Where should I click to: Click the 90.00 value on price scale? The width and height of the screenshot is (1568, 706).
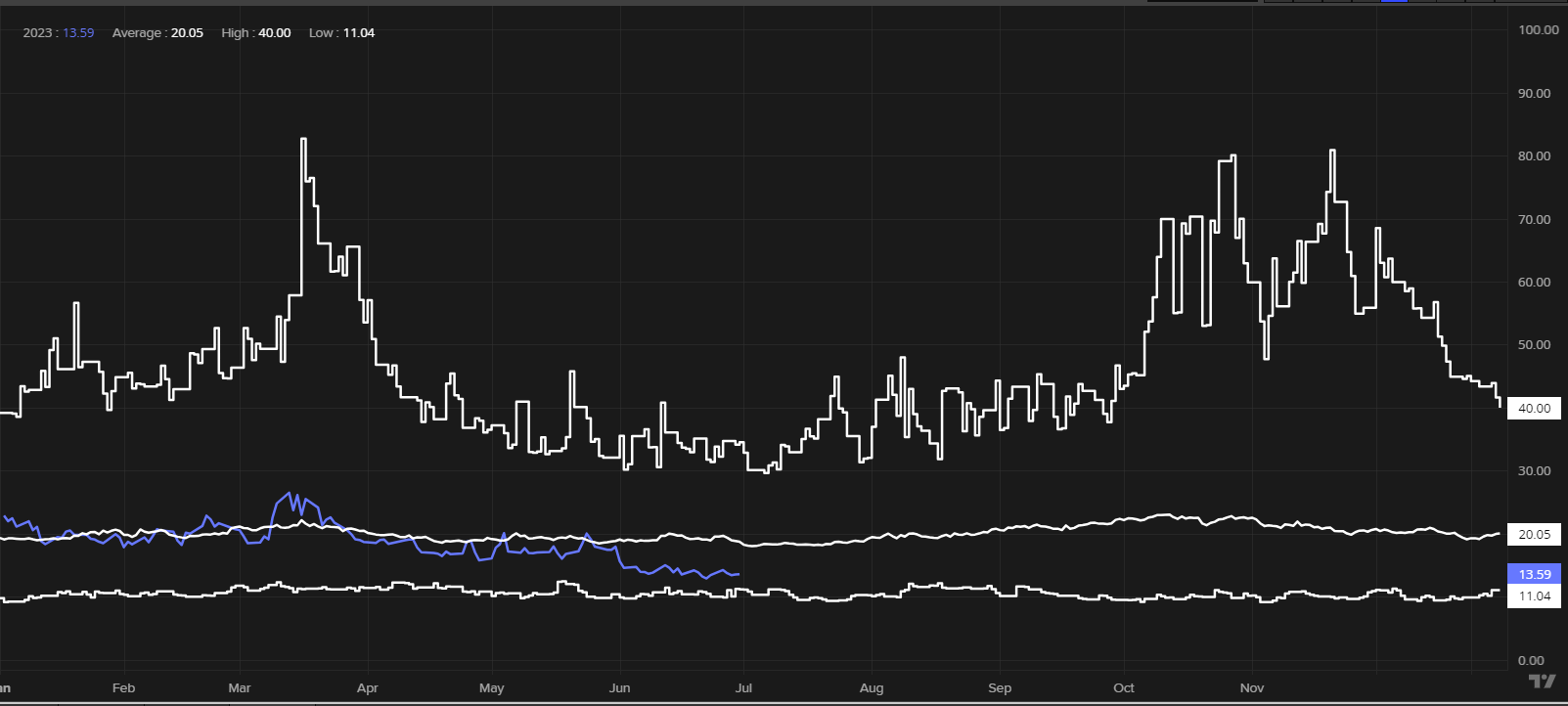[x=1534, y=94]
